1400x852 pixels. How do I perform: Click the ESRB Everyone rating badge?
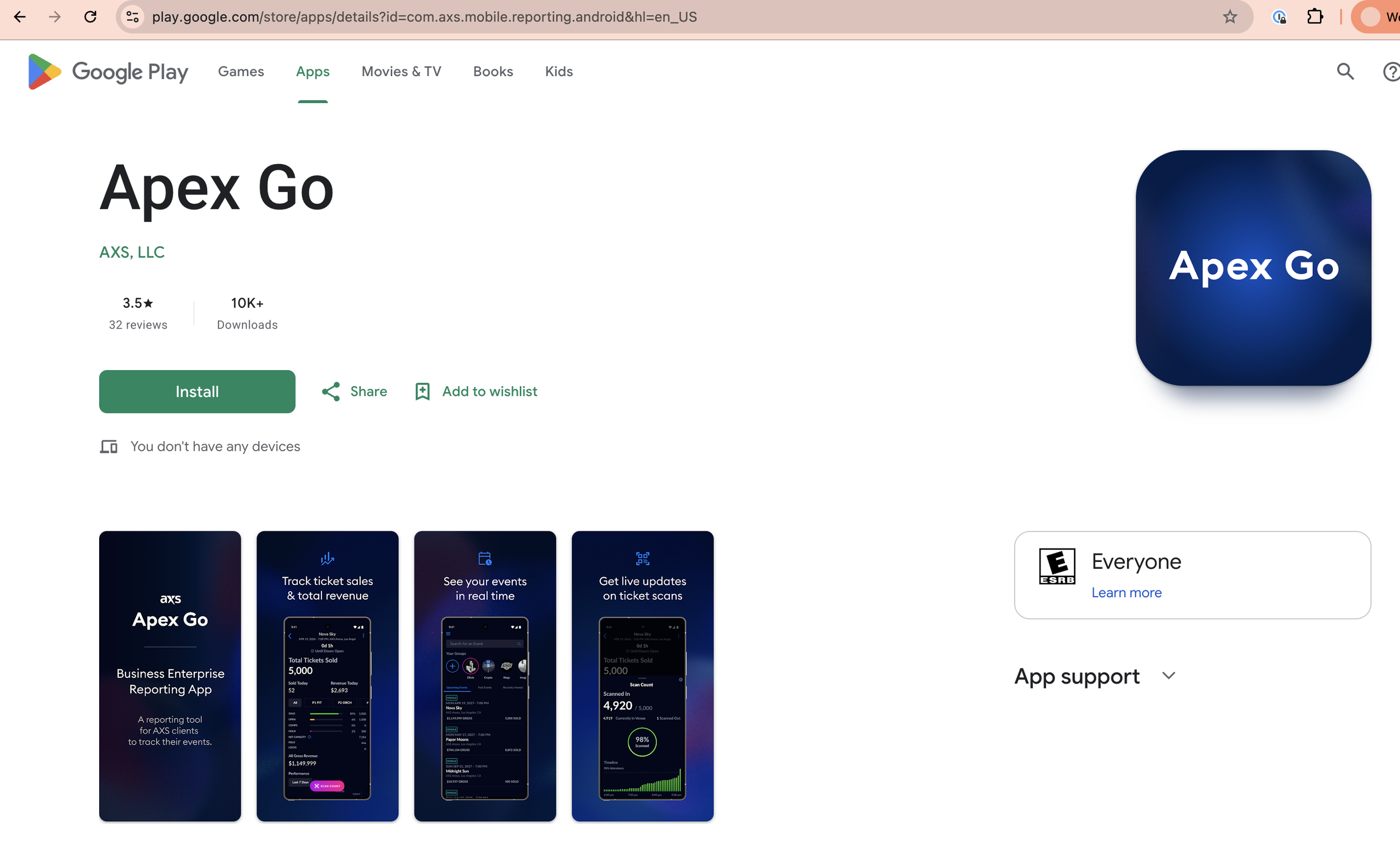pos(1057,566)
